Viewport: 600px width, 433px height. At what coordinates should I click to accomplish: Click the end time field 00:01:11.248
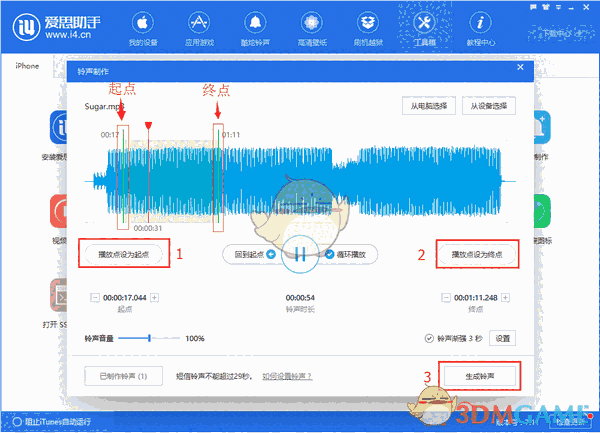coord(476,298)
